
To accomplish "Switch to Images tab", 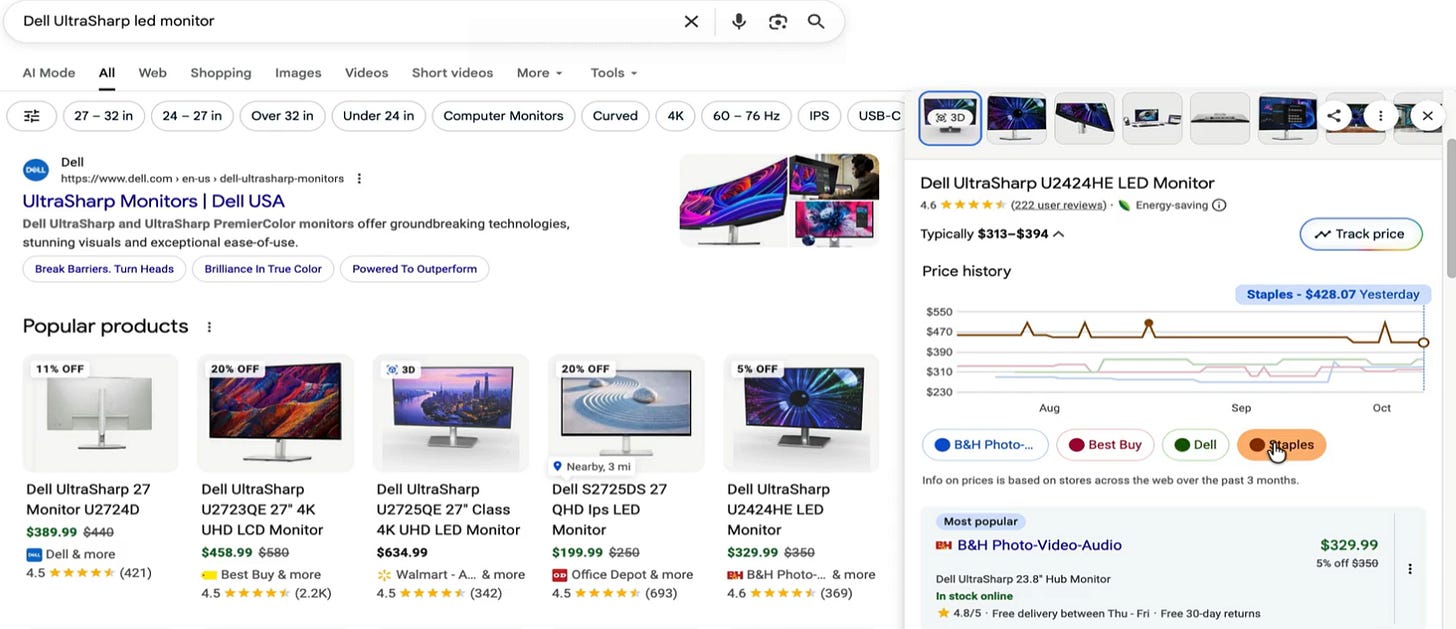I will pos(298,73).
